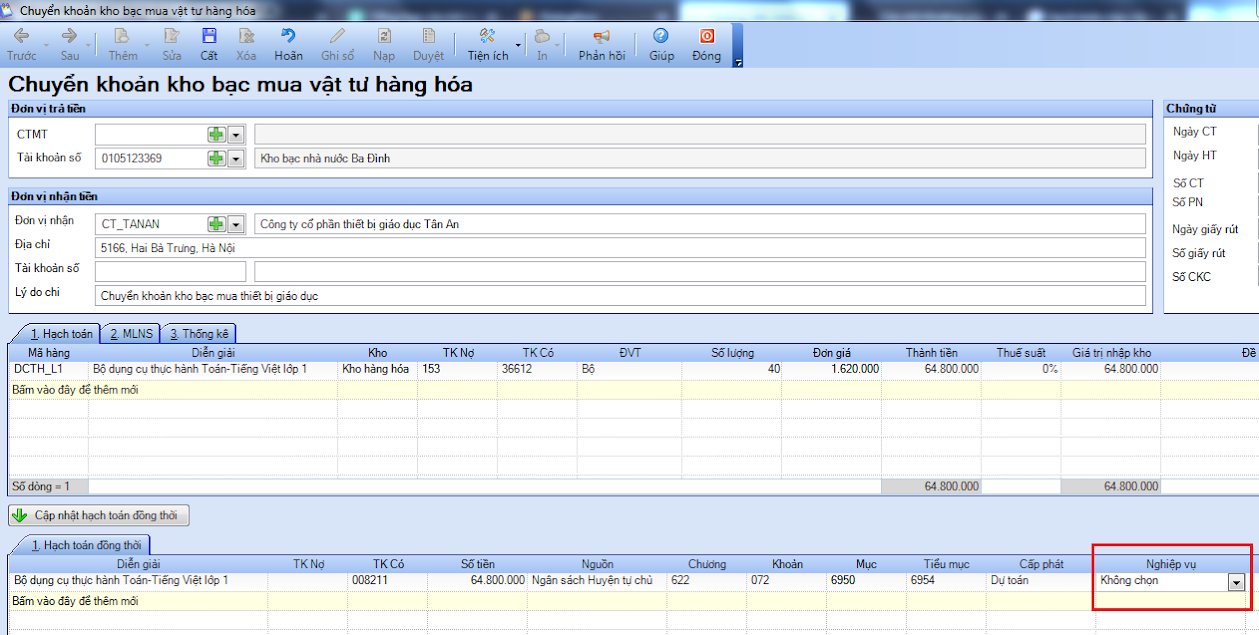This screenshot has height=635, width=1259.
Task: Click TK Nợ cell 153
Action: 457,369
